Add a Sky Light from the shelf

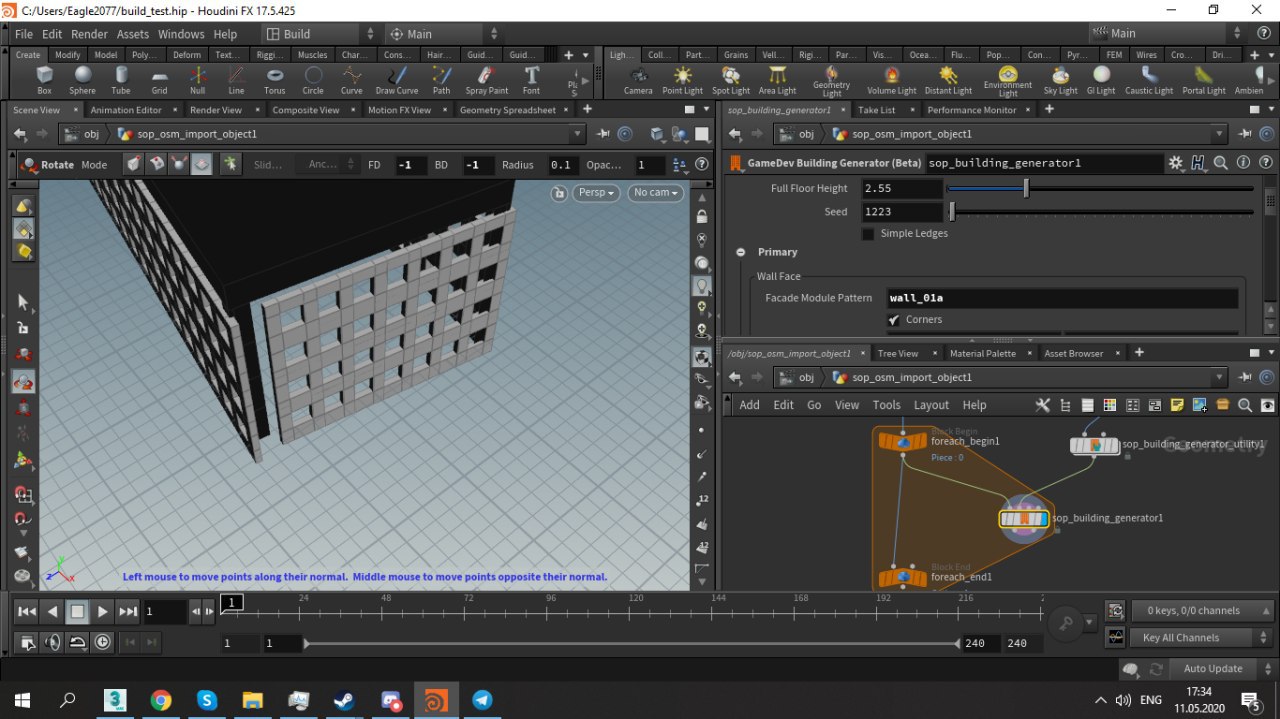coord(1060,80)
